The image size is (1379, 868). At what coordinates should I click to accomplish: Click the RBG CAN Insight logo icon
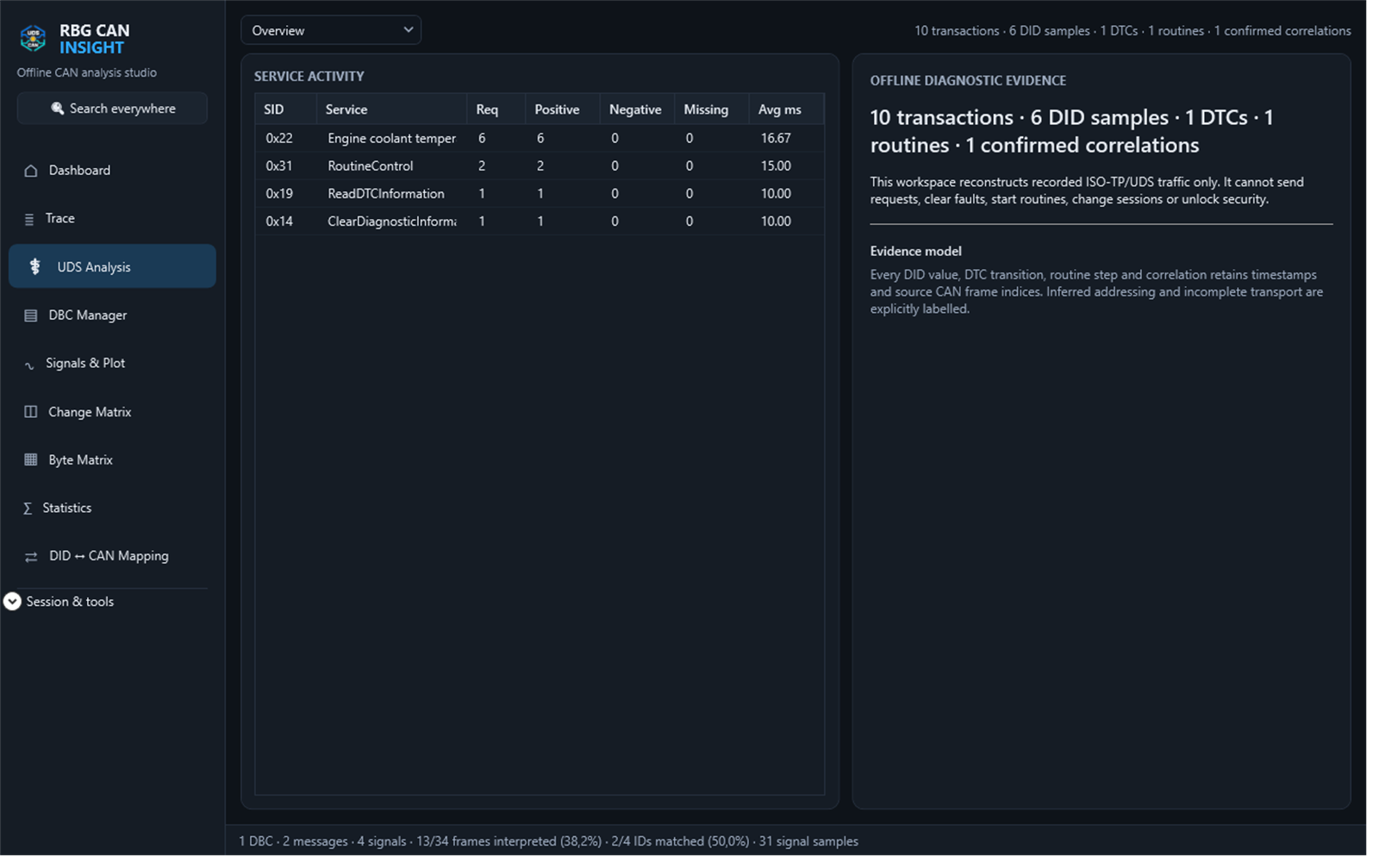click(x=33, y=39)
